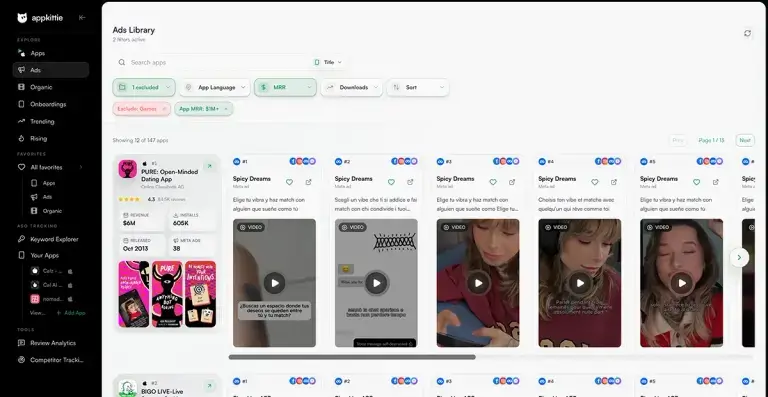
Task: Open the Downloads filter dropdown
Action: pyautogui.click(x=352, y=88)
